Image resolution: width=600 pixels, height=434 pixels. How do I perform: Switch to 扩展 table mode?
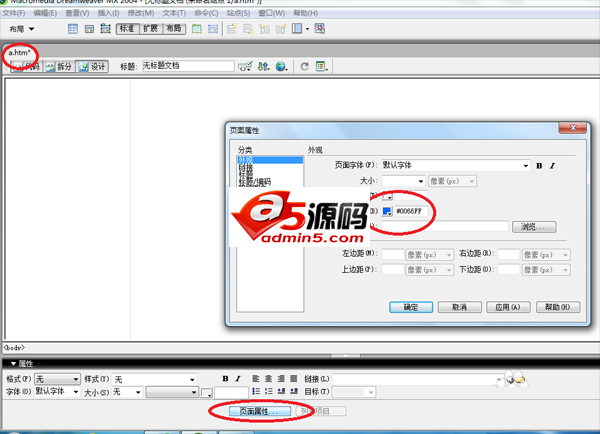tap(150, 29)
